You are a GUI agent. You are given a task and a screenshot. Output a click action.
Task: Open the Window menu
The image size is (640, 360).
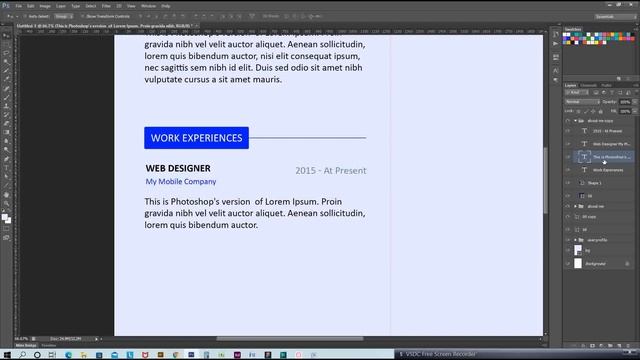[149, 6]
